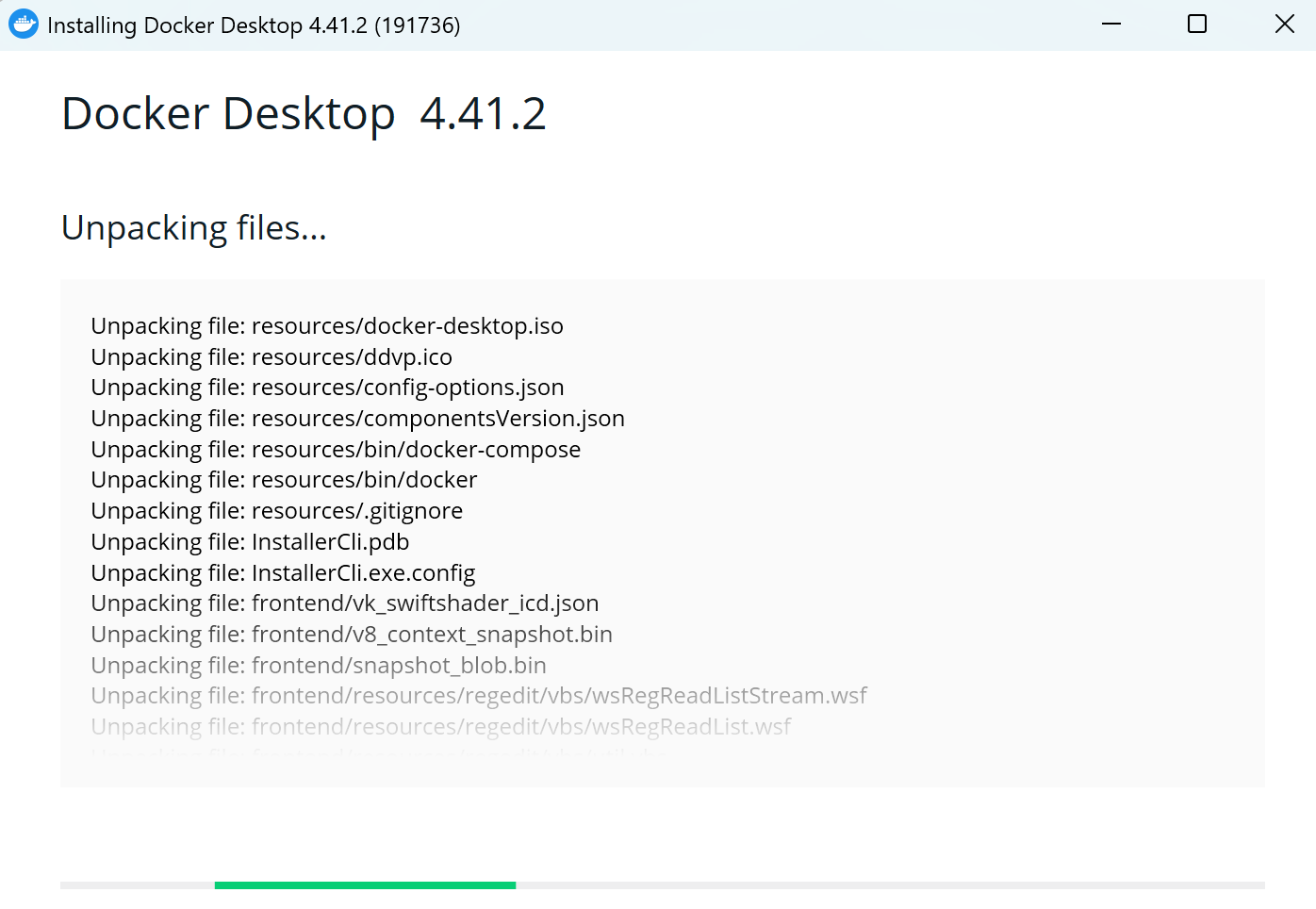Click the resources/bin/docker log line
The height and width of the screenshot is (909, 1316).
point(284,480)
